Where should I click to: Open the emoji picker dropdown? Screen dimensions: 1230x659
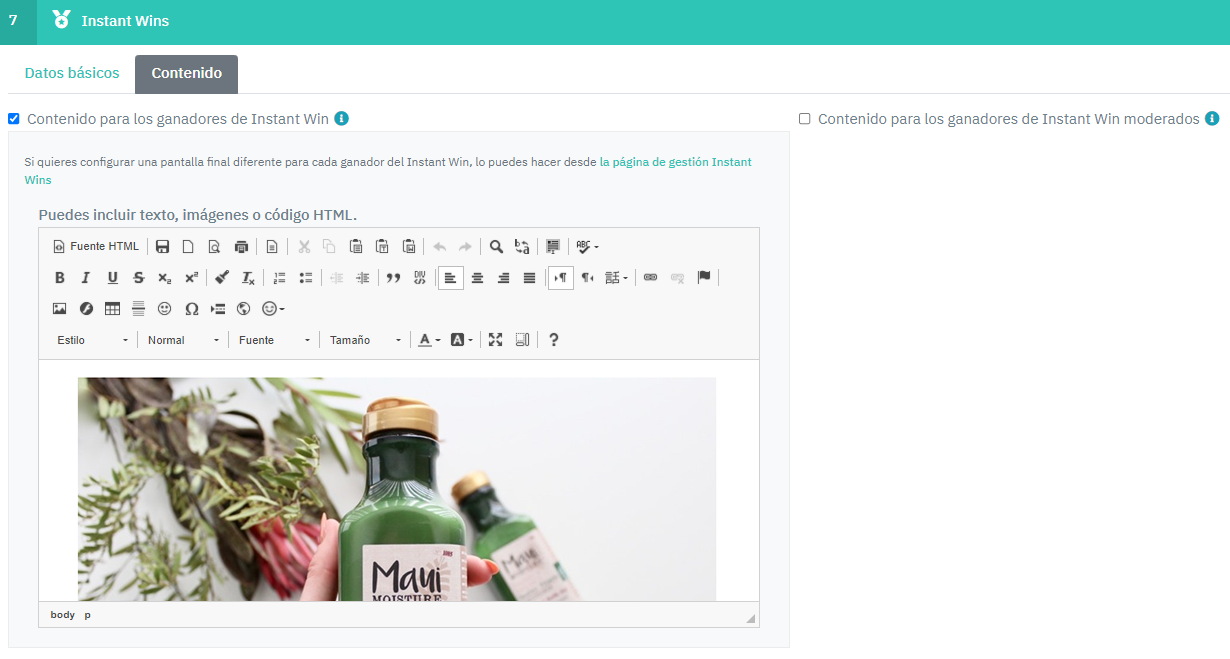click(x=273, y=309)
